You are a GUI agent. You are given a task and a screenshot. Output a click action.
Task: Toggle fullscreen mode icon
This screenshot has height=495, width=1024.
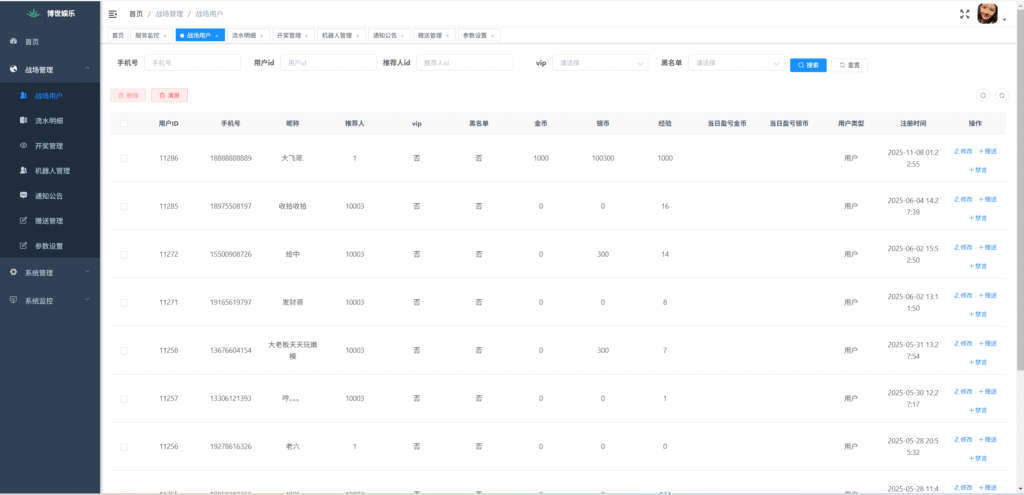tap(964, 14)
